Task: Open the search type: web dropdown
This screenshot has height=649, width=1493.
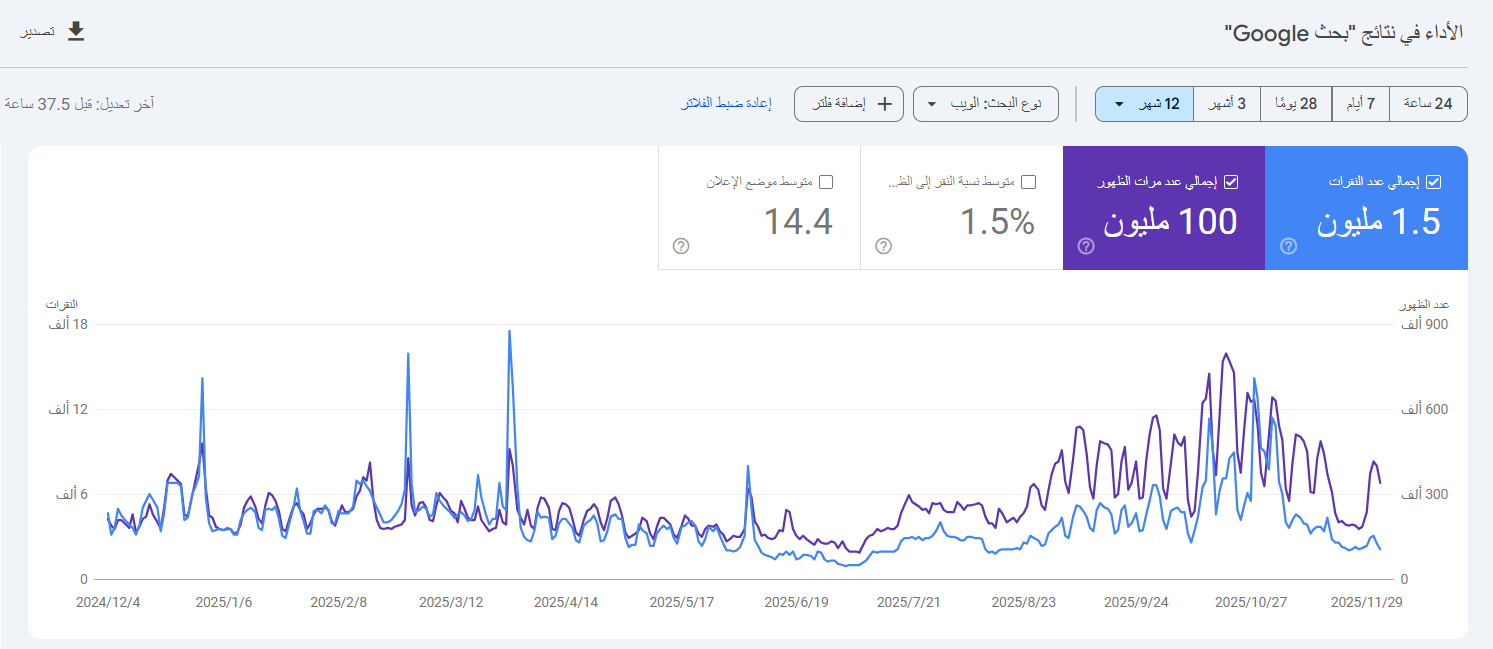Action: point(985,104)
